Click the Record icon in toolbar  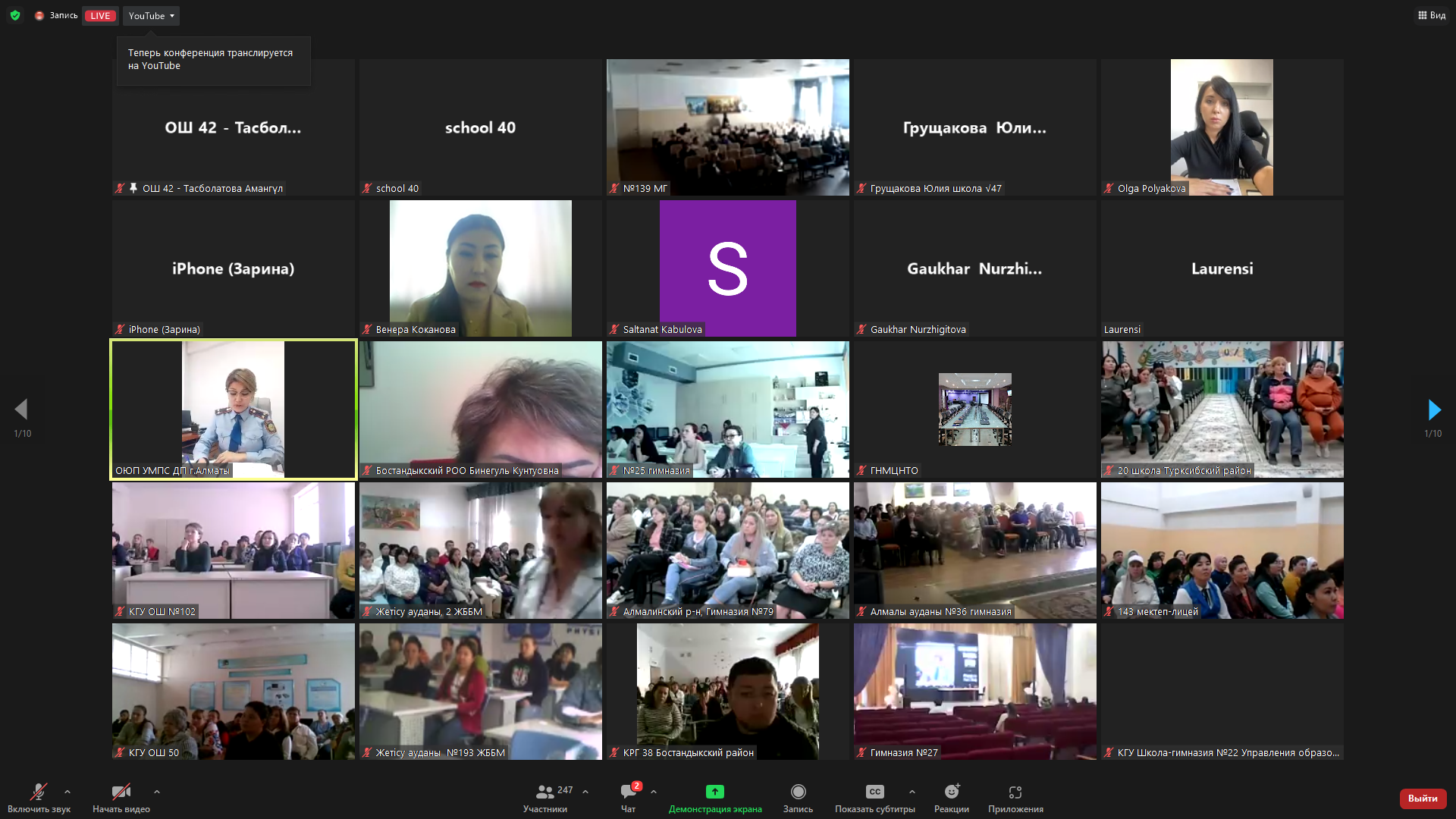(x=798, y=792)
